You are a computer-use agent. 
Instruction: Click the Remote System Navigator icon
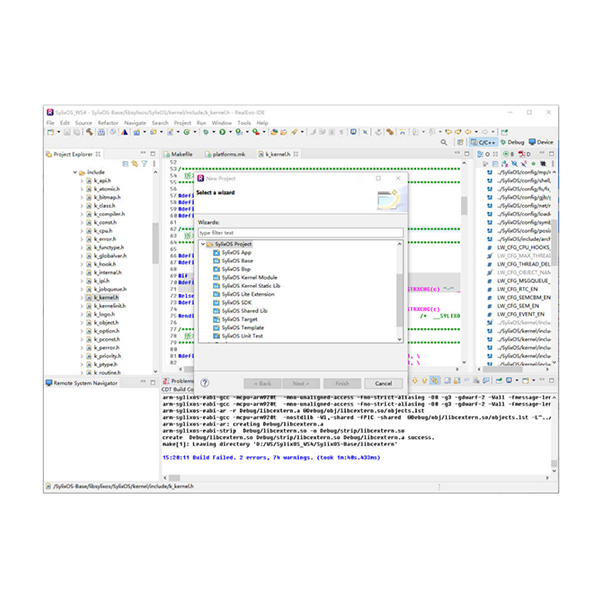[x=50, y=381]
